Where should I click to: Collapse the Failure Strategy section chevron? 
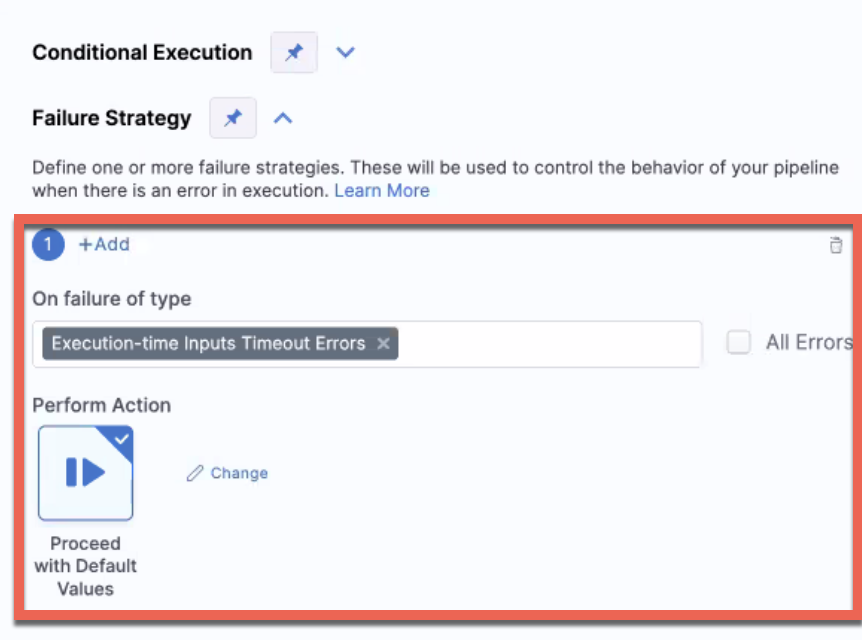283,118
